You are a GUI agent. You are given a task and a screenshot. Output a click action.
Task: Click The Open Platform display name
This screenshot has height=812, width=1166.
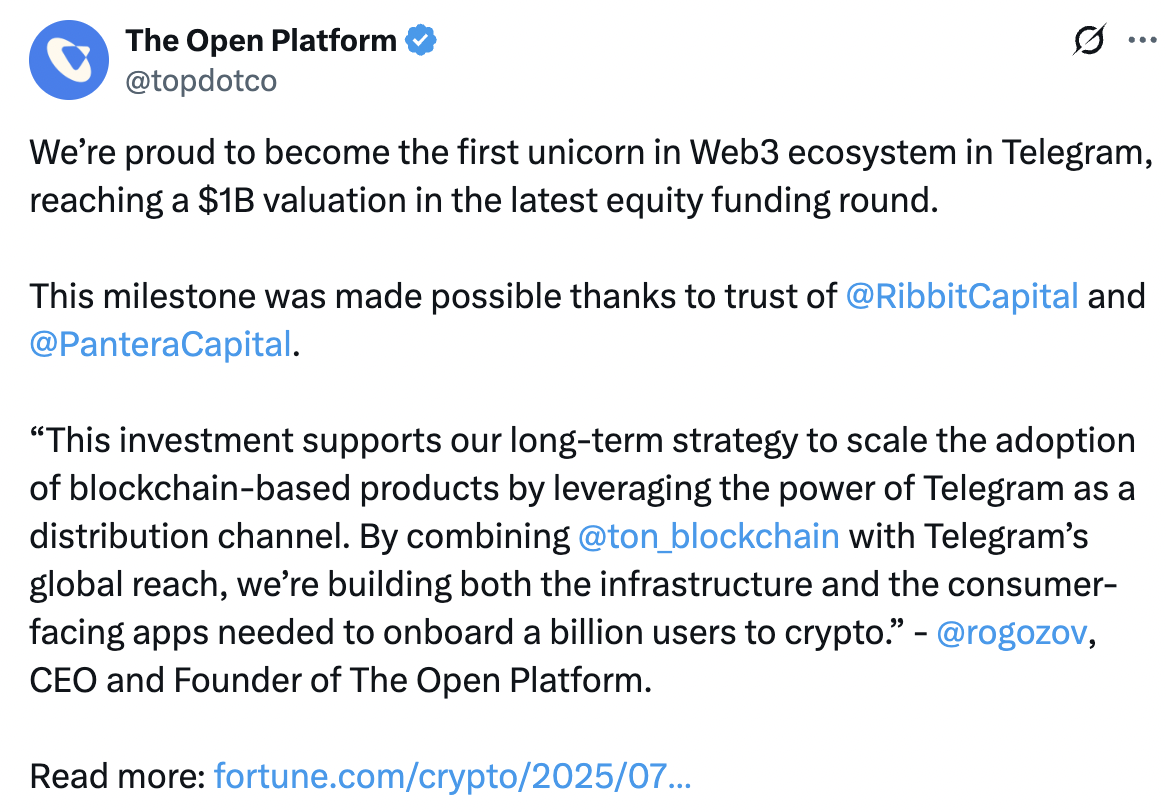tap(261, 40)
